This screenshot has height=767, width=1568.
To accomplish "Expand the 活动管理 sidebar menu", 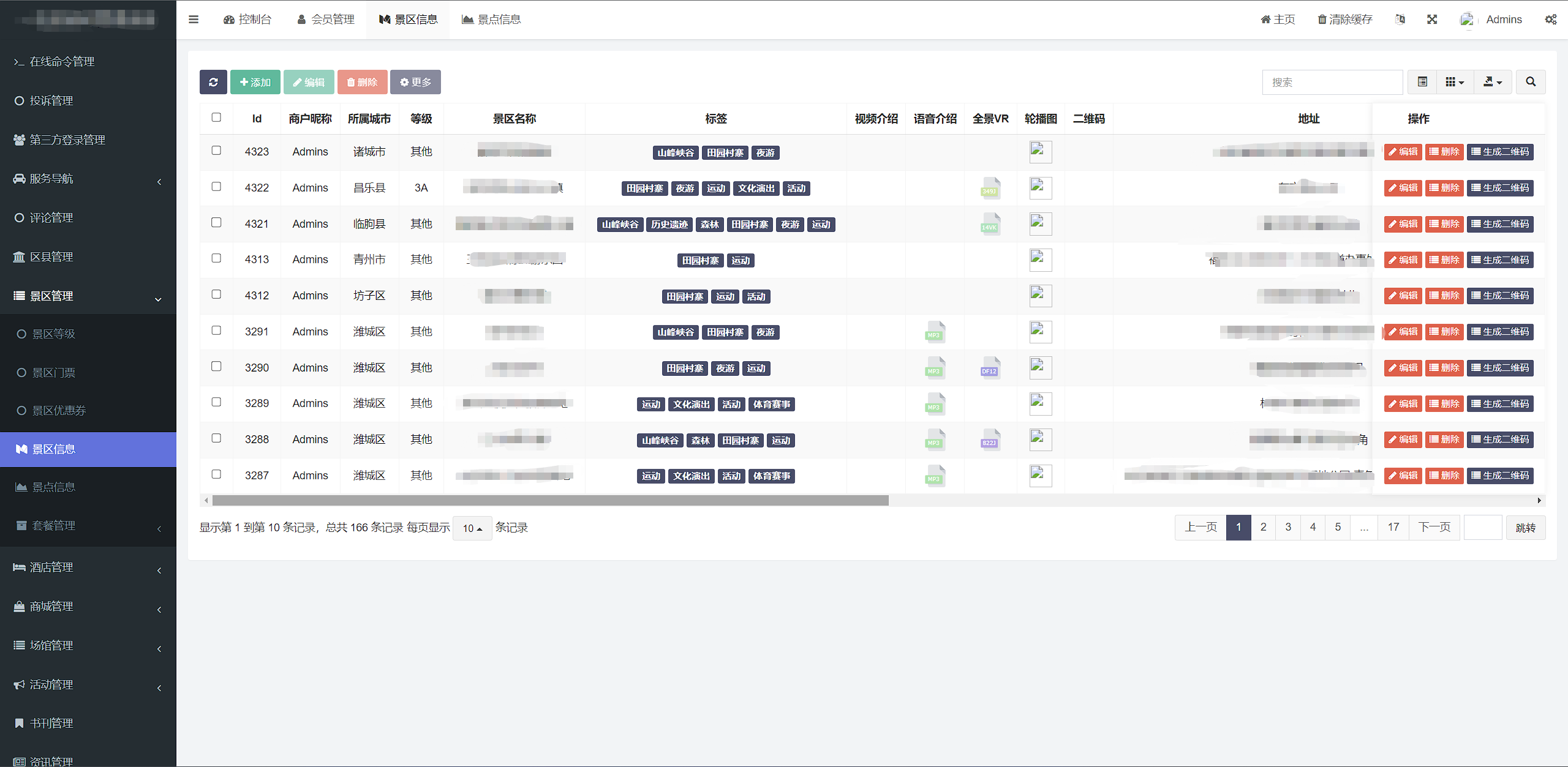I will [x=88, y=685].
